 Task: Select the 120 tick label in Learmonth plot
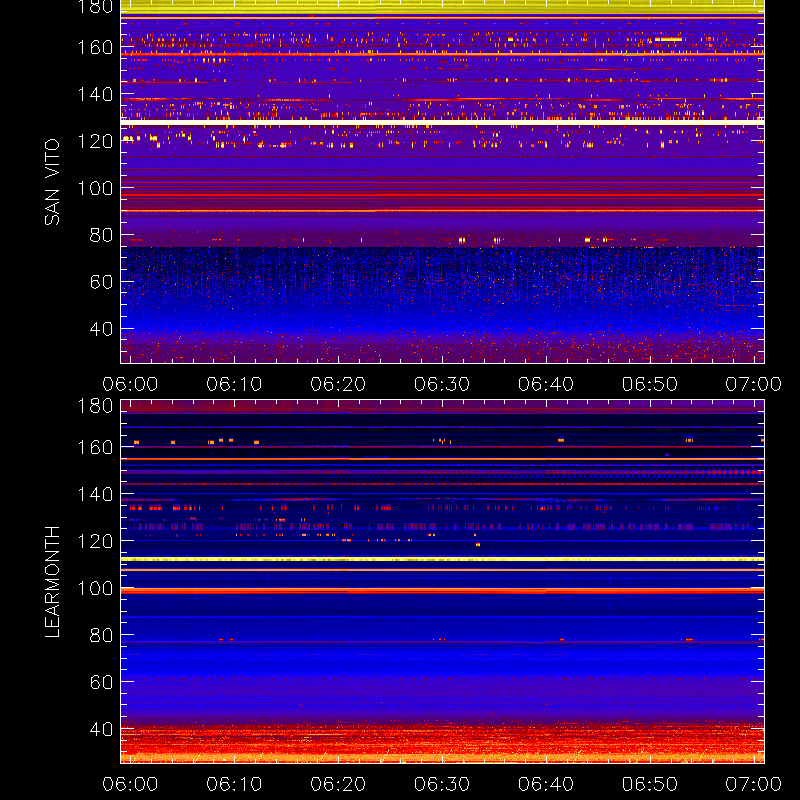tap(95, 541)
